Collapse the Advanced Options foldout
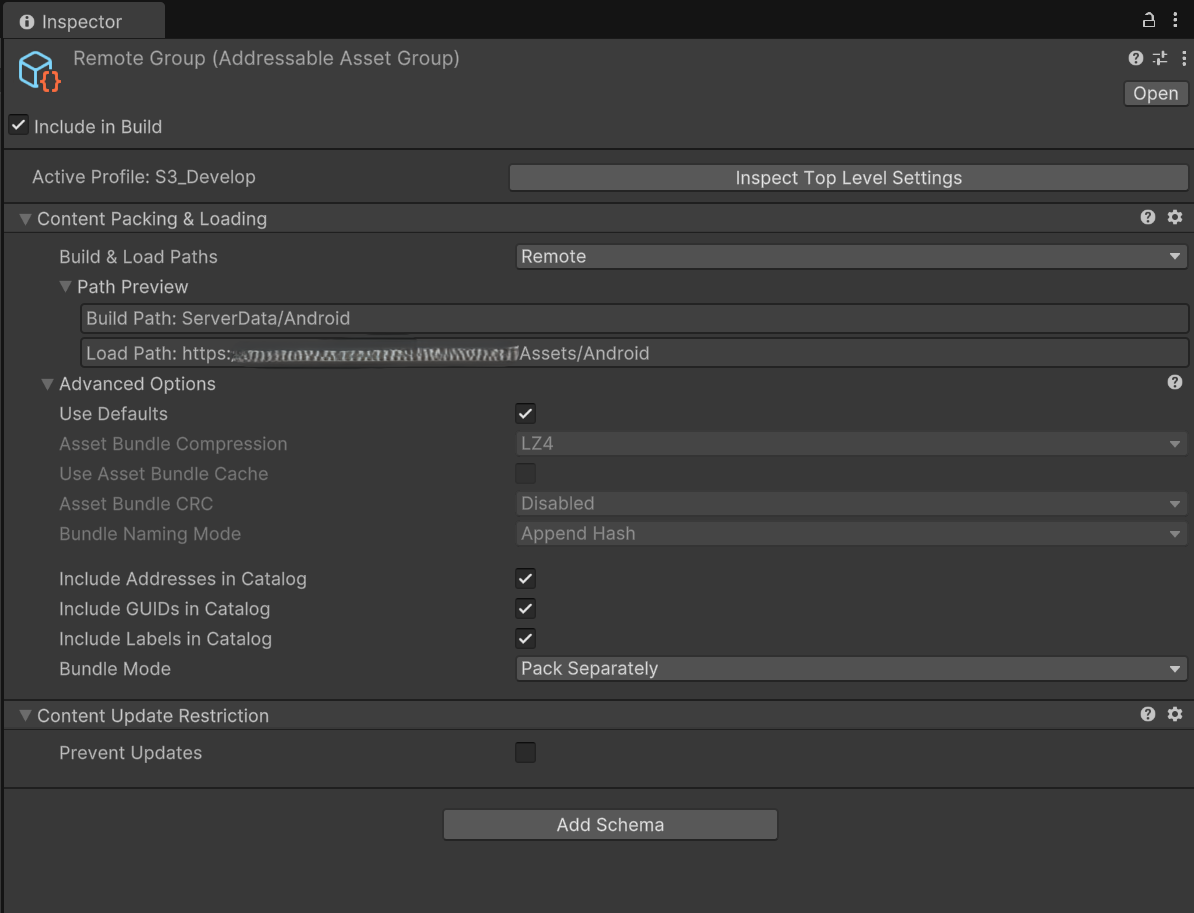1194x913 pixels. (47, 384)
